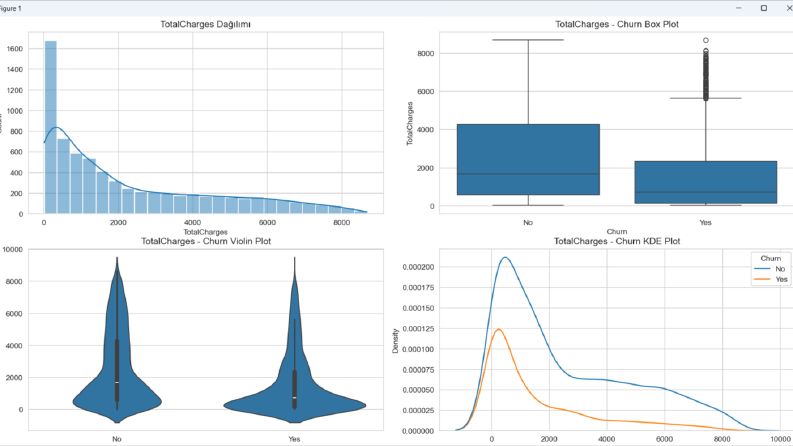This screenshot has width=793, height=446.
Task: Select the TotalCharges - Churn Violin Plot title
Action: [x=206, y=241]
